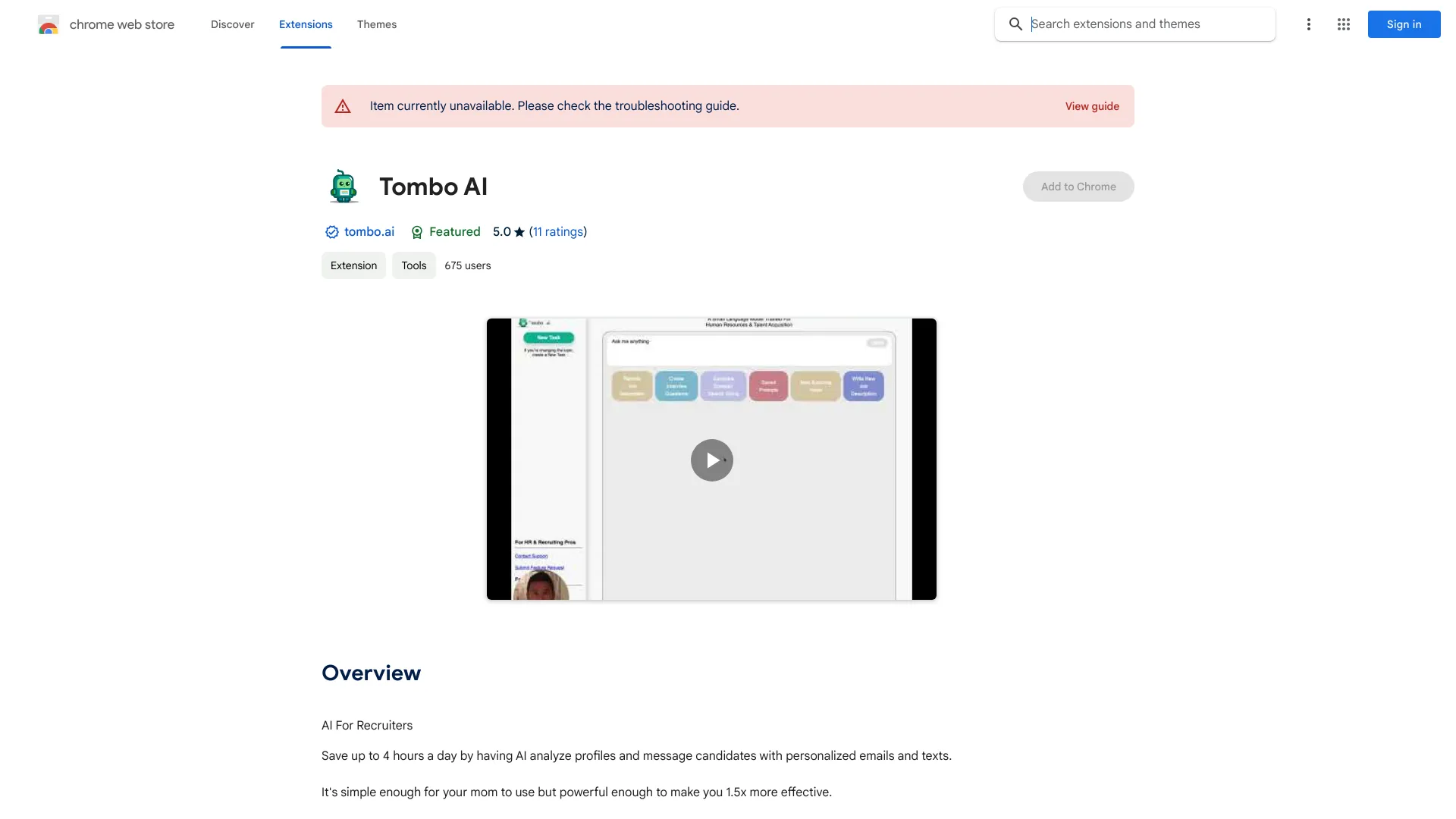Click the Add to Chrome button
Image resolution: width=1456 pixels, height=819 pixels.
pos(1078,186)
